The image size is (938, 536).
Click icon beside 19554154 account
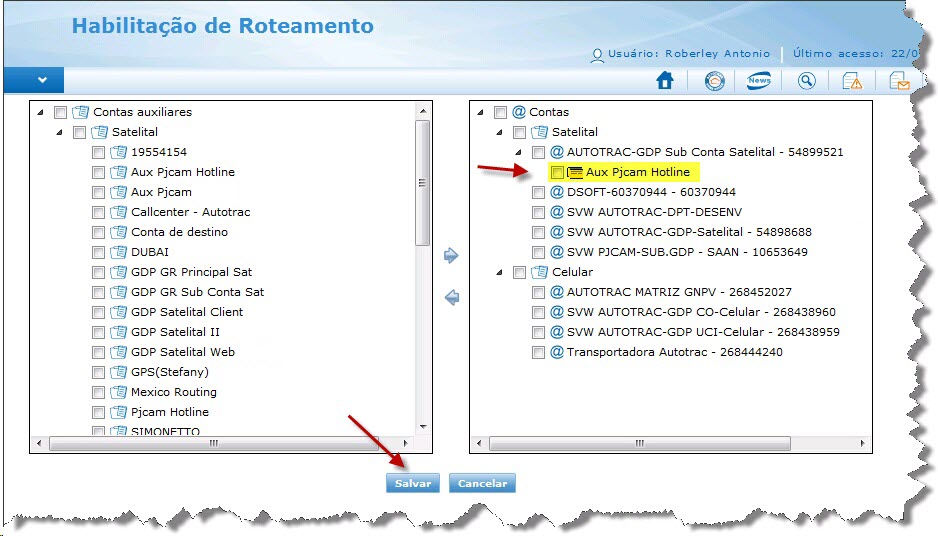pyautogui.click(x=118, y=152)
